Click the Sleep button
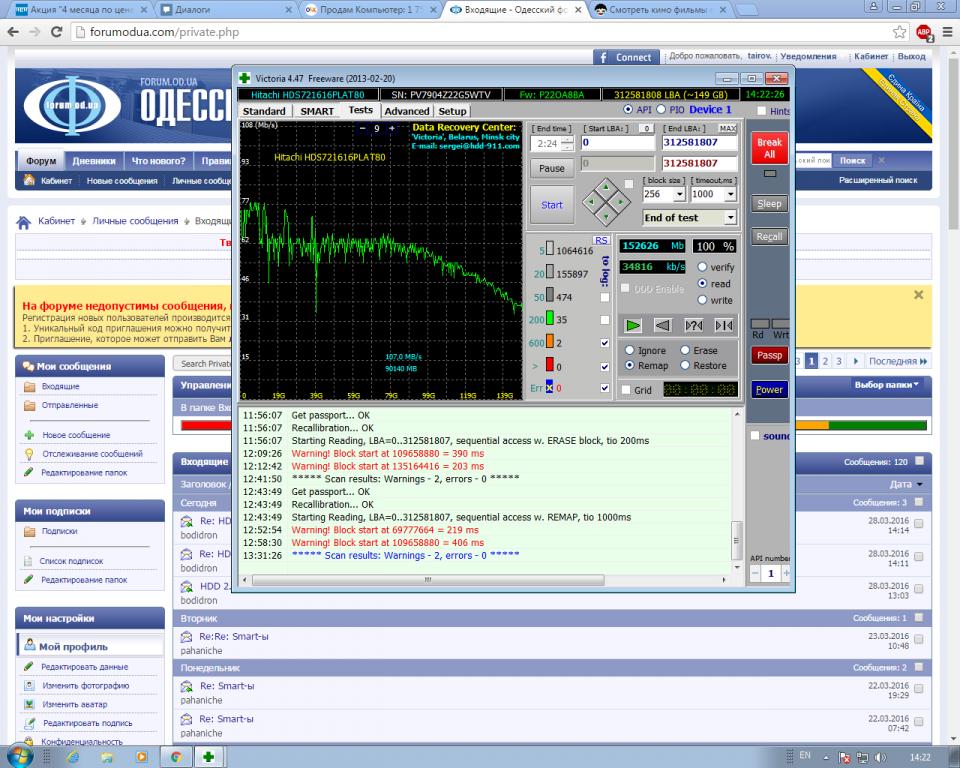 tap(770, 204)
